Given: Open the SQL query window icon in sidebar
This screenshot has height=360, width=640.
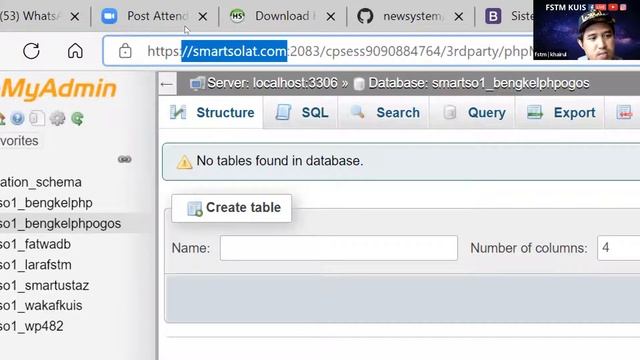Looking at the screenshot, I should tap(37, 118).
